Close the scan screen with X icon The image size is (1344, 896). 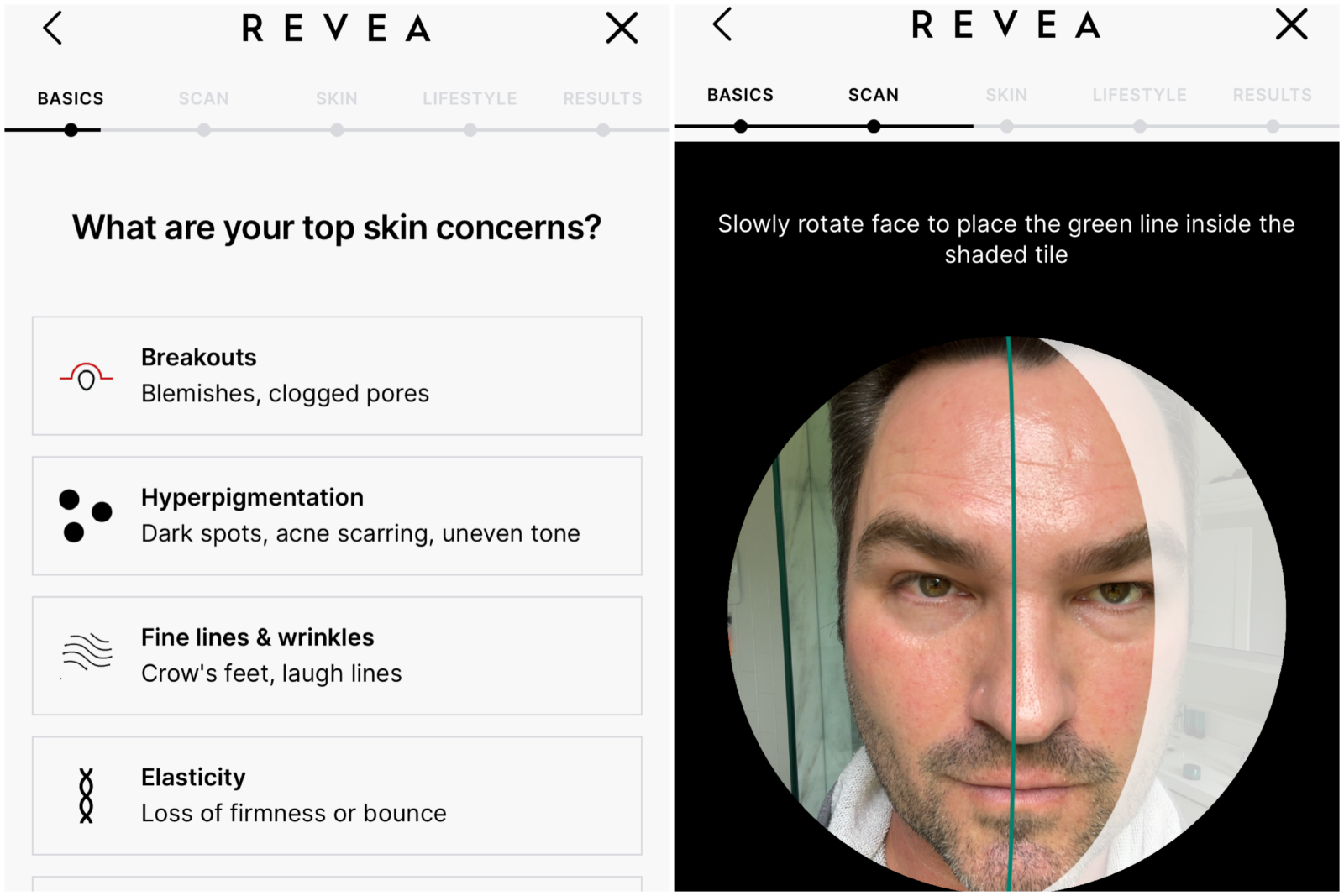1292,24
